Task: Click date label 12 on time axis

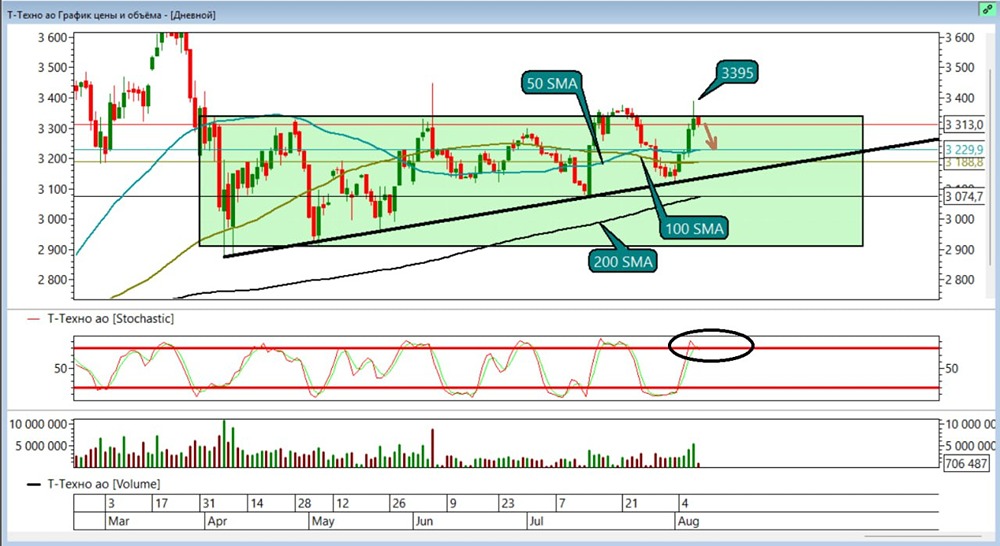Action: click(342, 503)
